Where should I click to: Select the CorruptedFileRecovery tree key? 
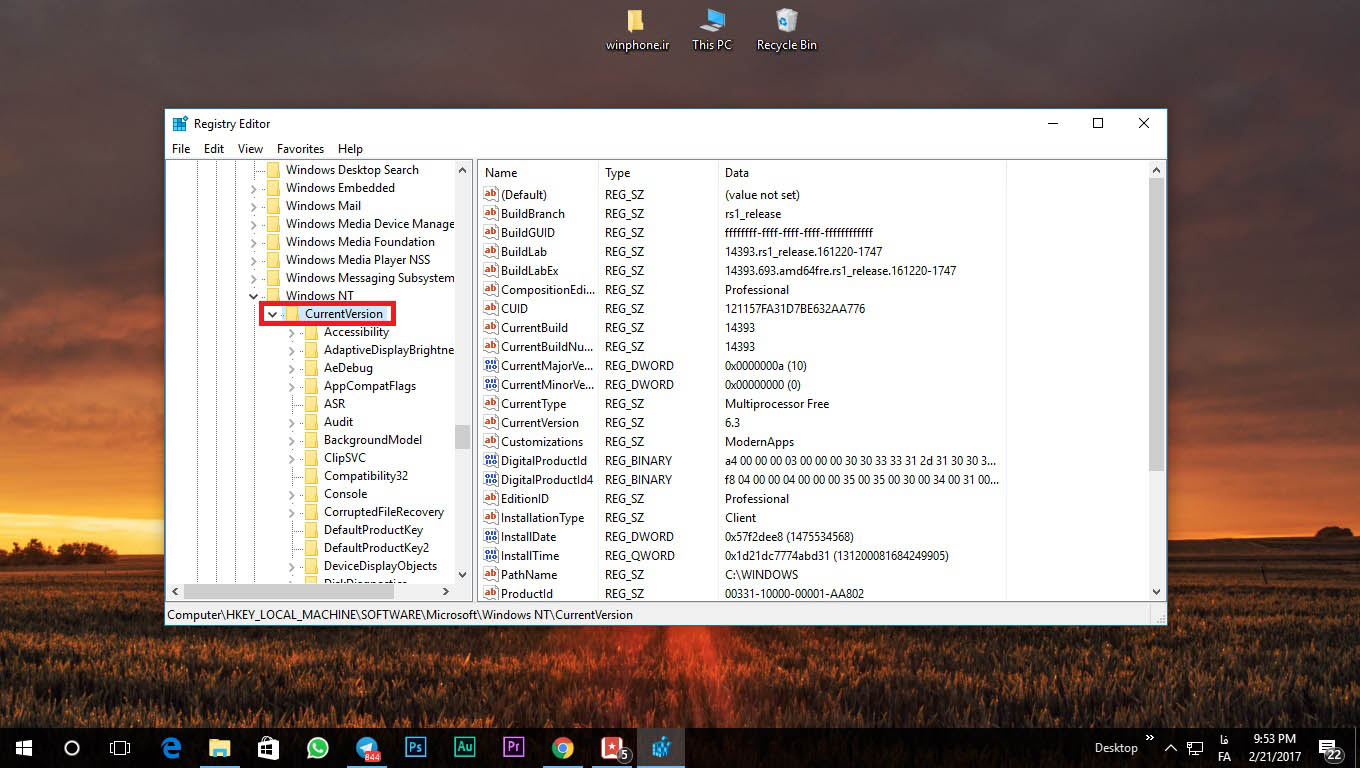(x=384, y=512)
